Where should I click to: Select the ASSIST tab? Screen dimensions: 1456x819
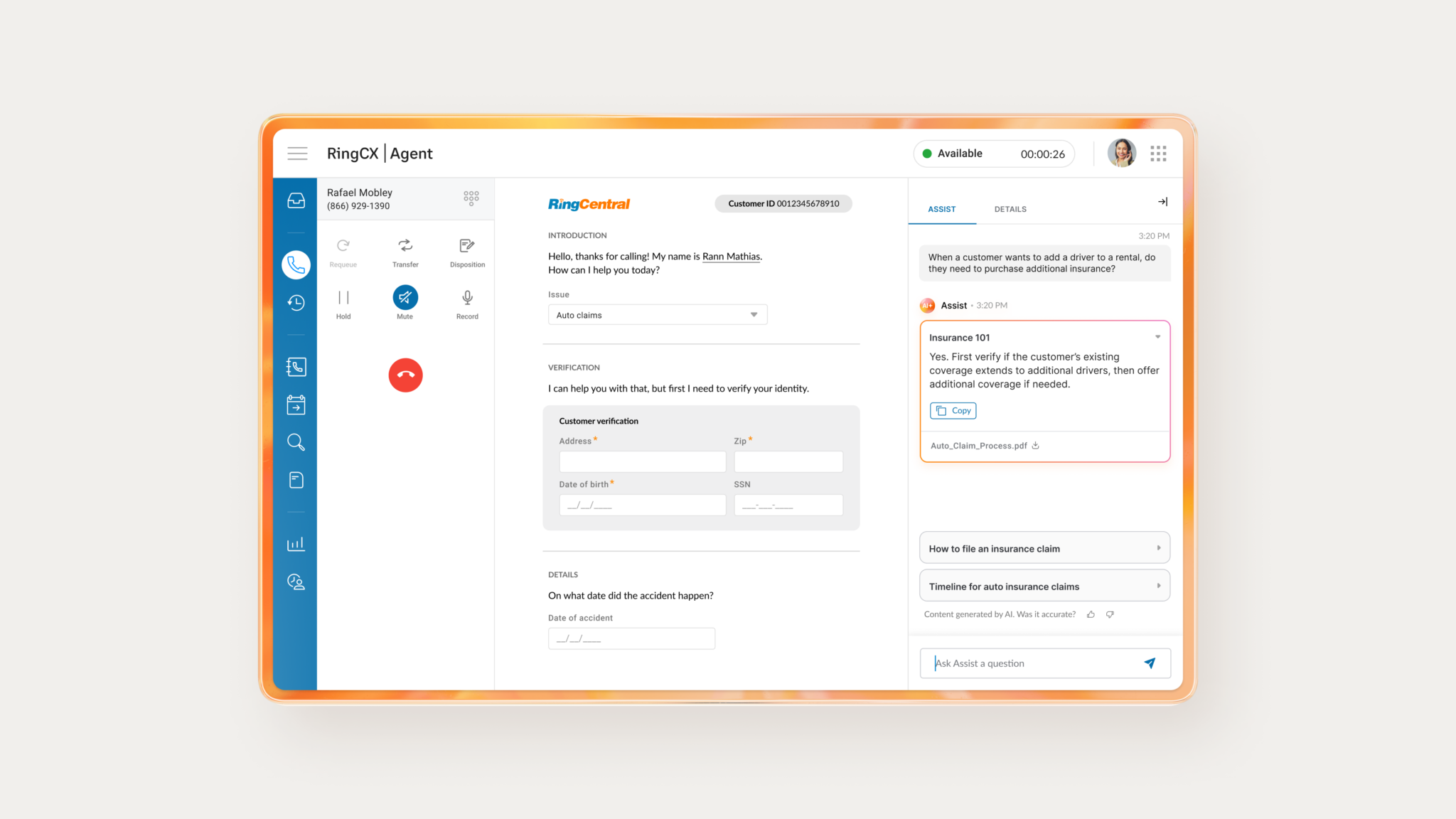[x=941, y=209]
